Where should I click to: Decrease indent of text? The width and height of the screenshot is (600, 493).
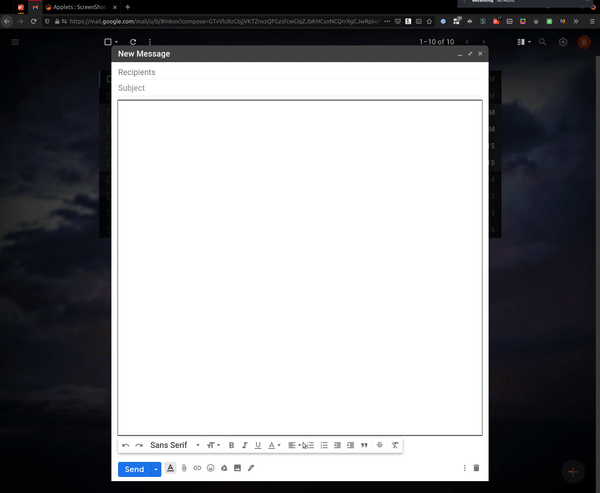pos(337,445)
